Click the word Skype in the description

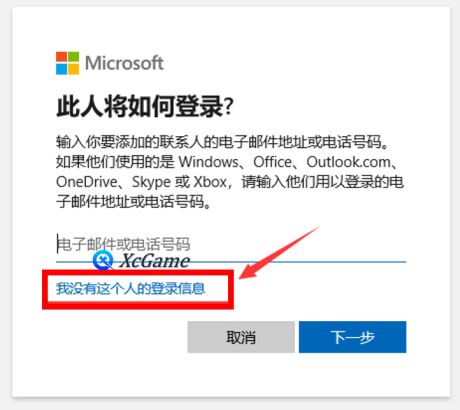pos(152,183)
